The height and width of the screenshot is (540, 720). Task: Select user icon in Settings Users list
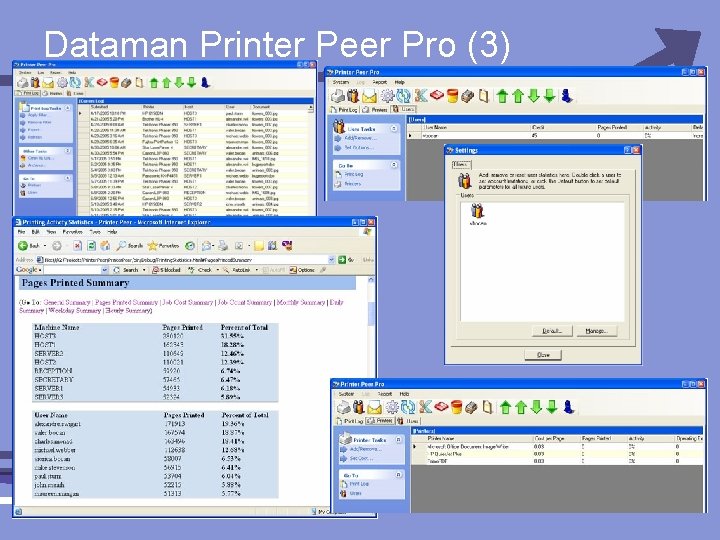[478, 214]
